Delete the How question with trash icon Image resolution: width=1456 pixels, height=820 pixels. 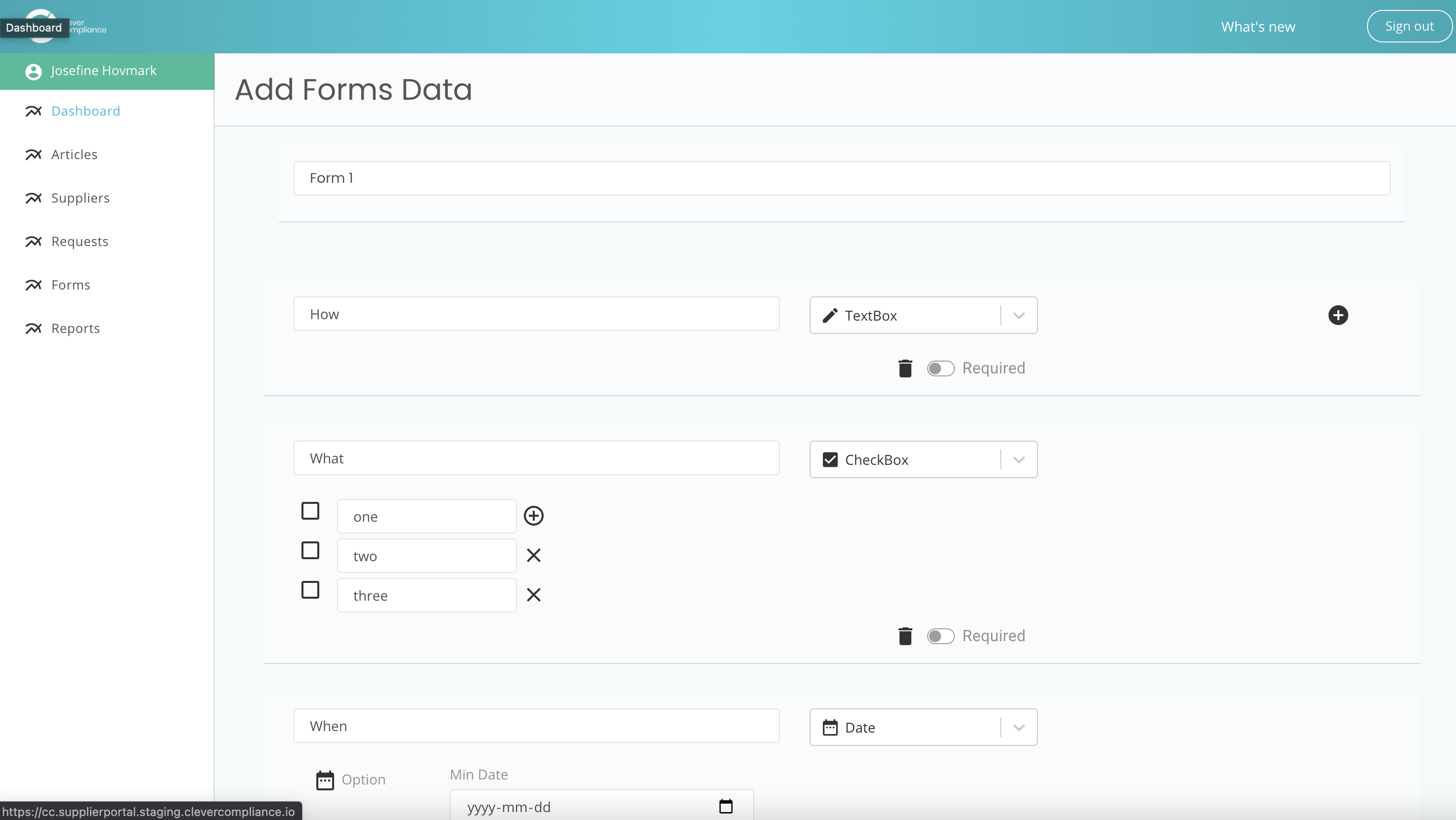pos(905,368)
